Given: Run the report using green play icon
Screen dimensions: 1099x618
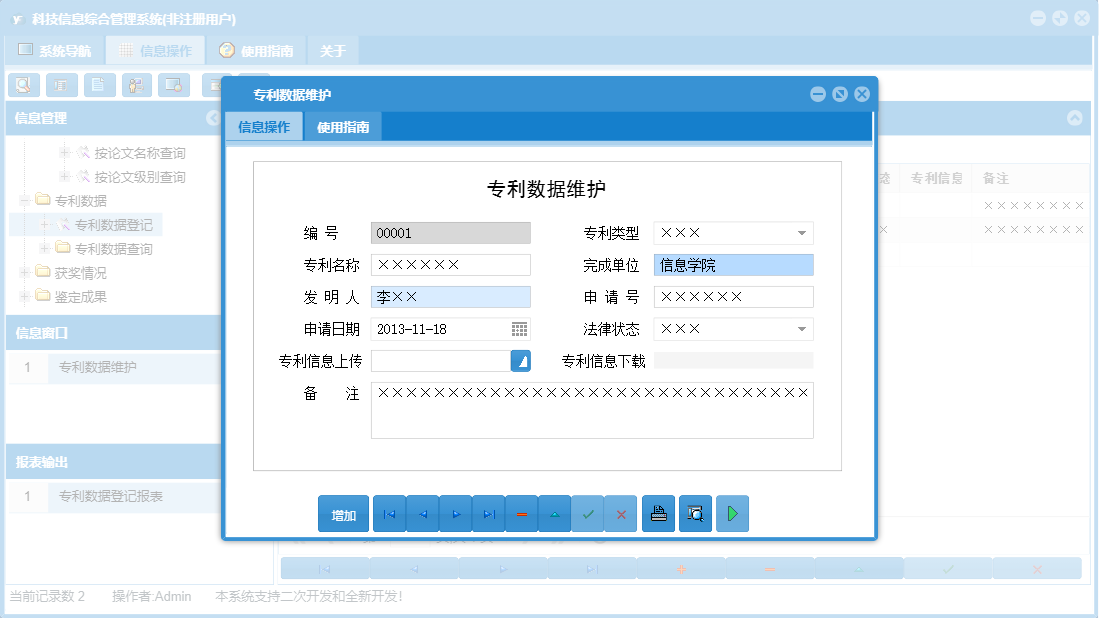Looking at the screenshot, I should coord(732,513).
